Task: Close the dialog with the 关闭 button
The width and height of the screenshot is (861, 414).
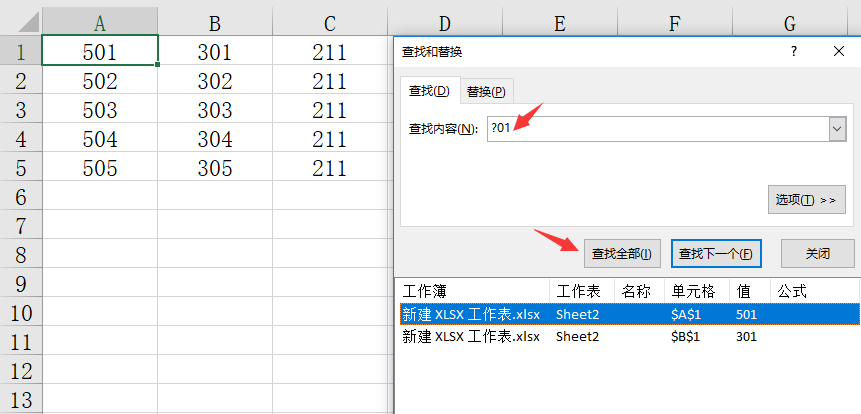Action: (x=817, y=254)
